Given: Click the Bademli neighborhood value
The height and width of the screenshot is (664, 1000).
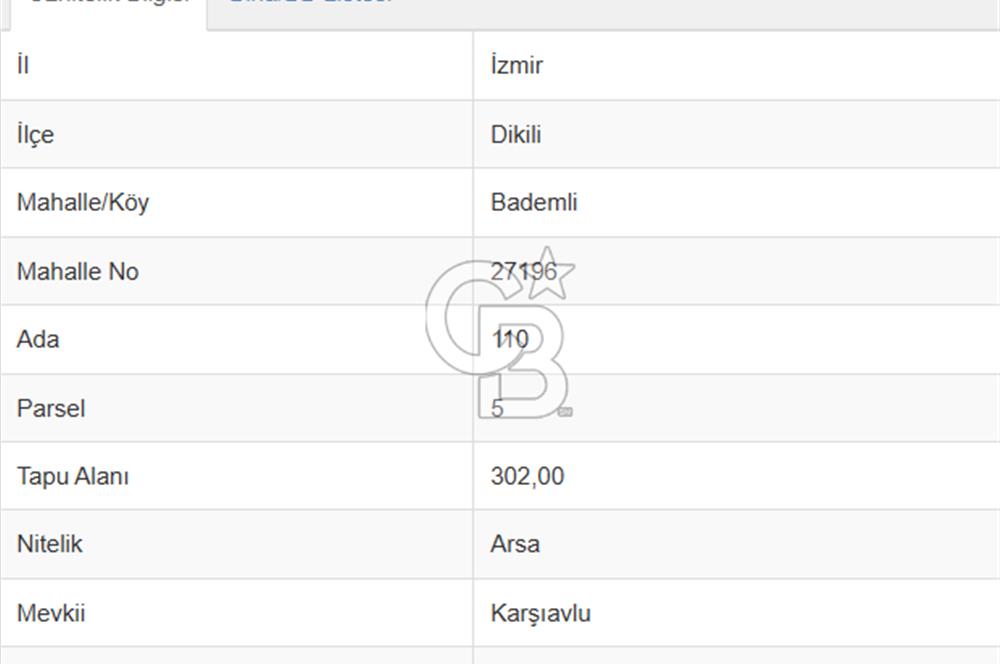Looking at the screenshot, I should click(x=534, y=203).
